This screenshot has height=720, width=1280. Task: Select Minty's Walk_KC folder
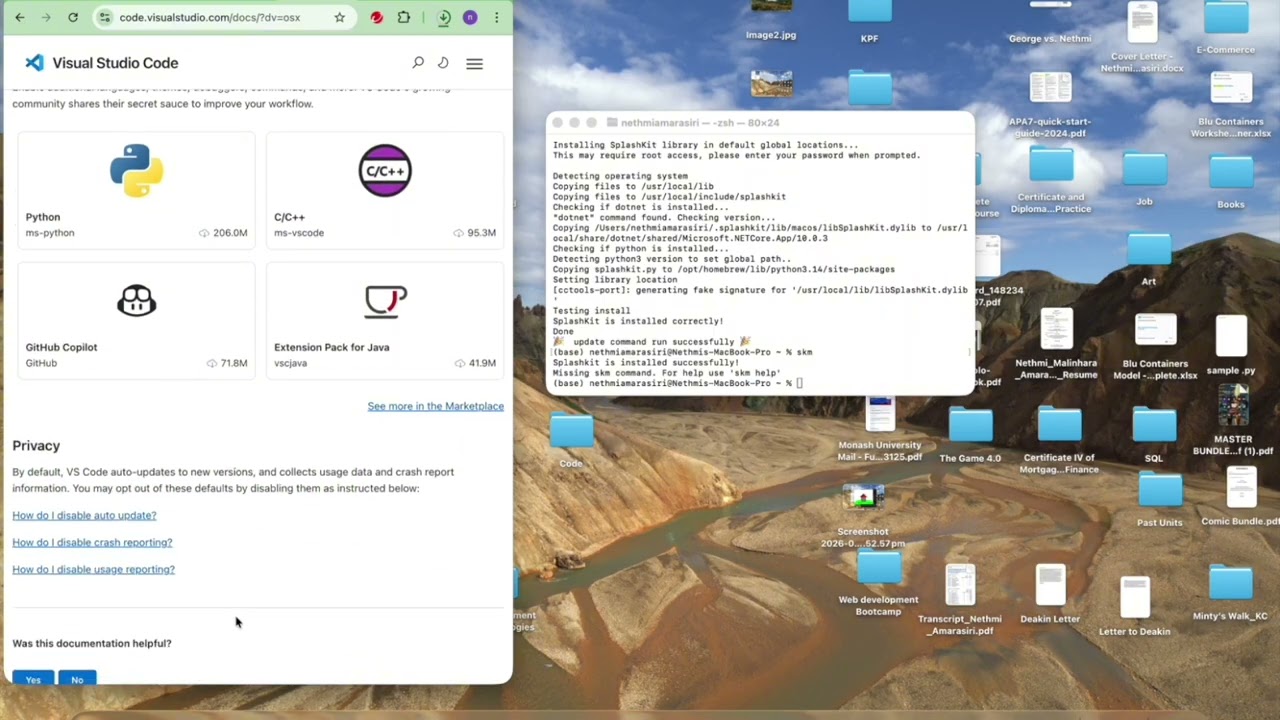coord(1230,594)
